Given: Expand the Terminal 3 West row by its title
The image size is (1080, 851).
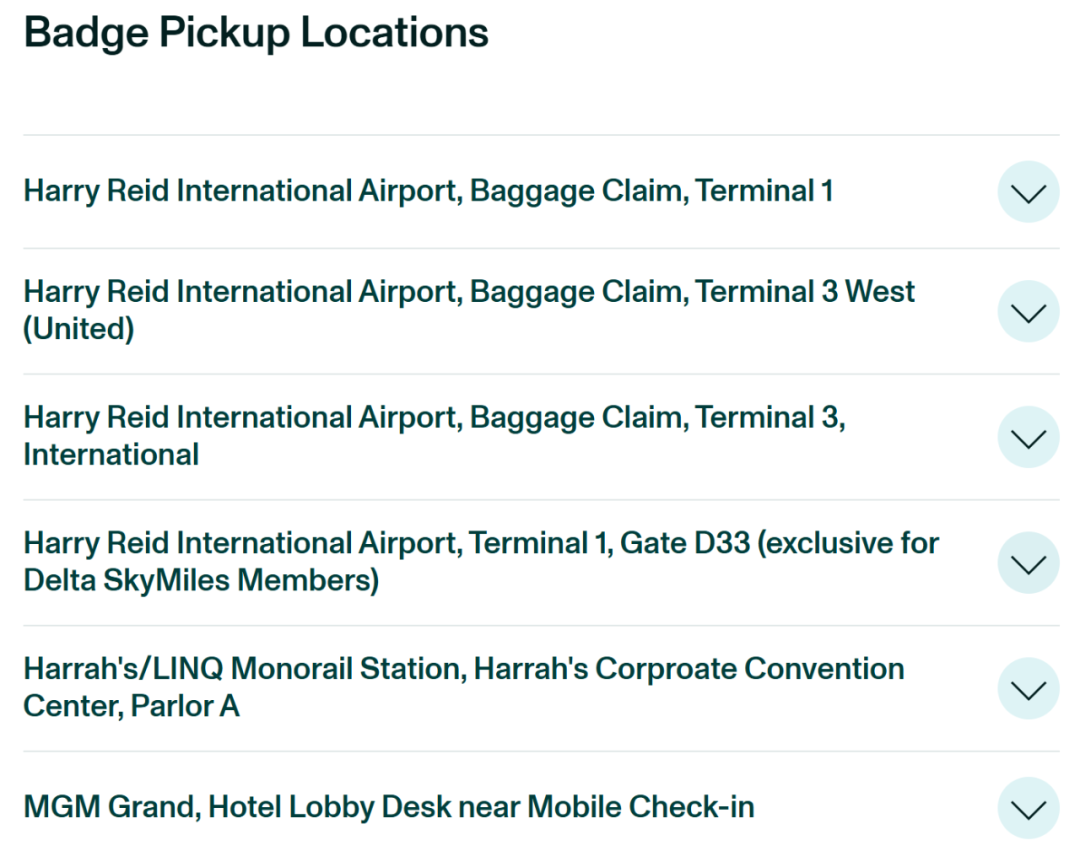Looking at the screenshot, I should pyautogui.click(x=468, y=292).
